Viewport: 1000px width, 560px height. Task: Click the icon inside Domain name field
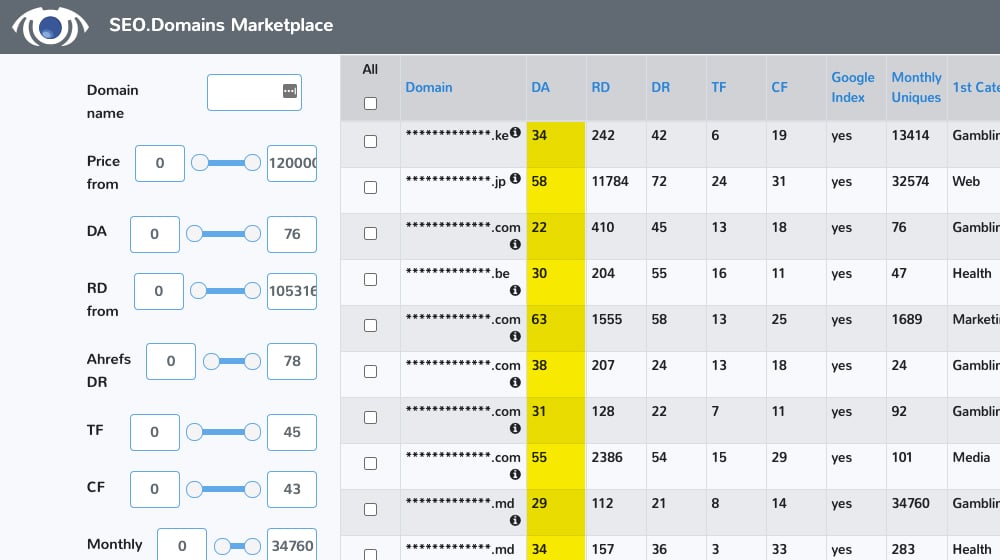[290, 91]
